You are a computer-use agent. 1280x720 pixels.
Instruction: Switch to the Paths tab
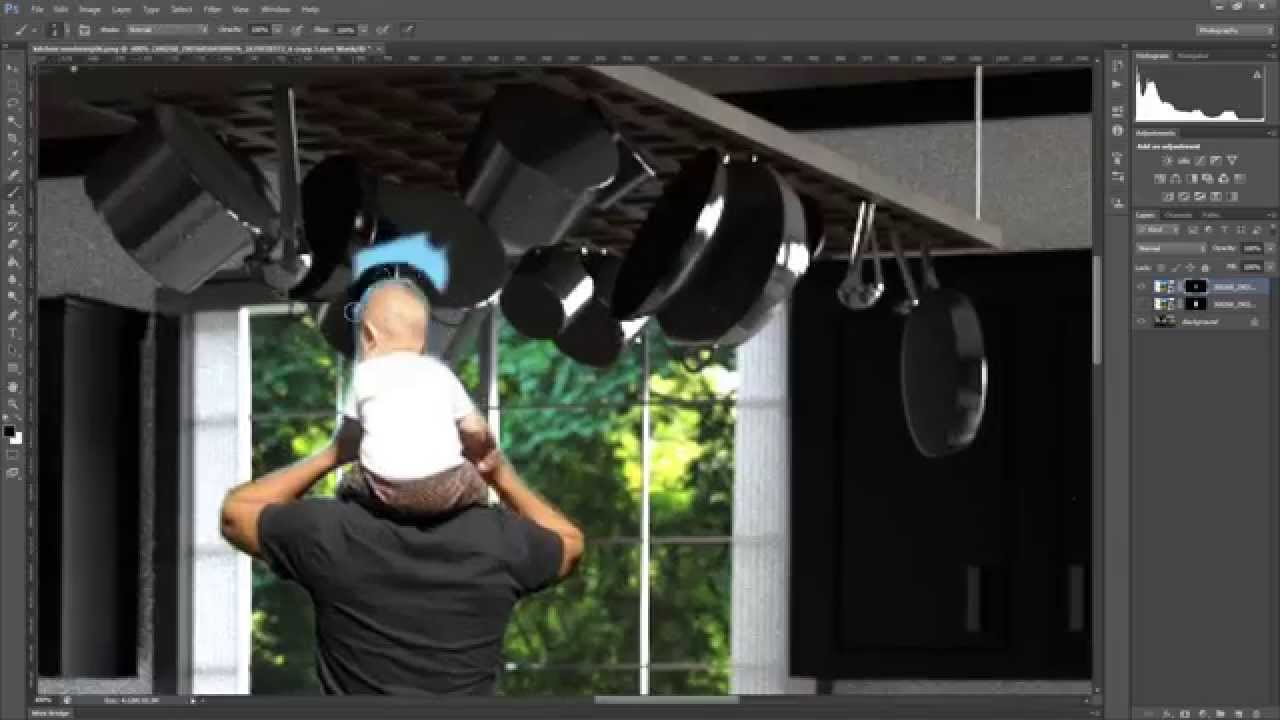(1210, 215)
